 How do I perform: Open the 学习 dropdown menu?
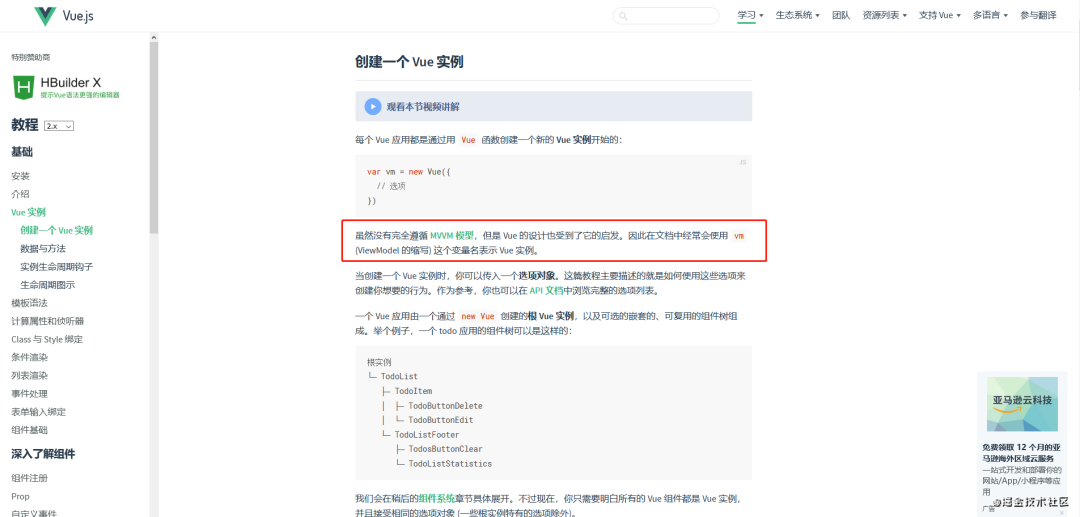tap(750, 15)
